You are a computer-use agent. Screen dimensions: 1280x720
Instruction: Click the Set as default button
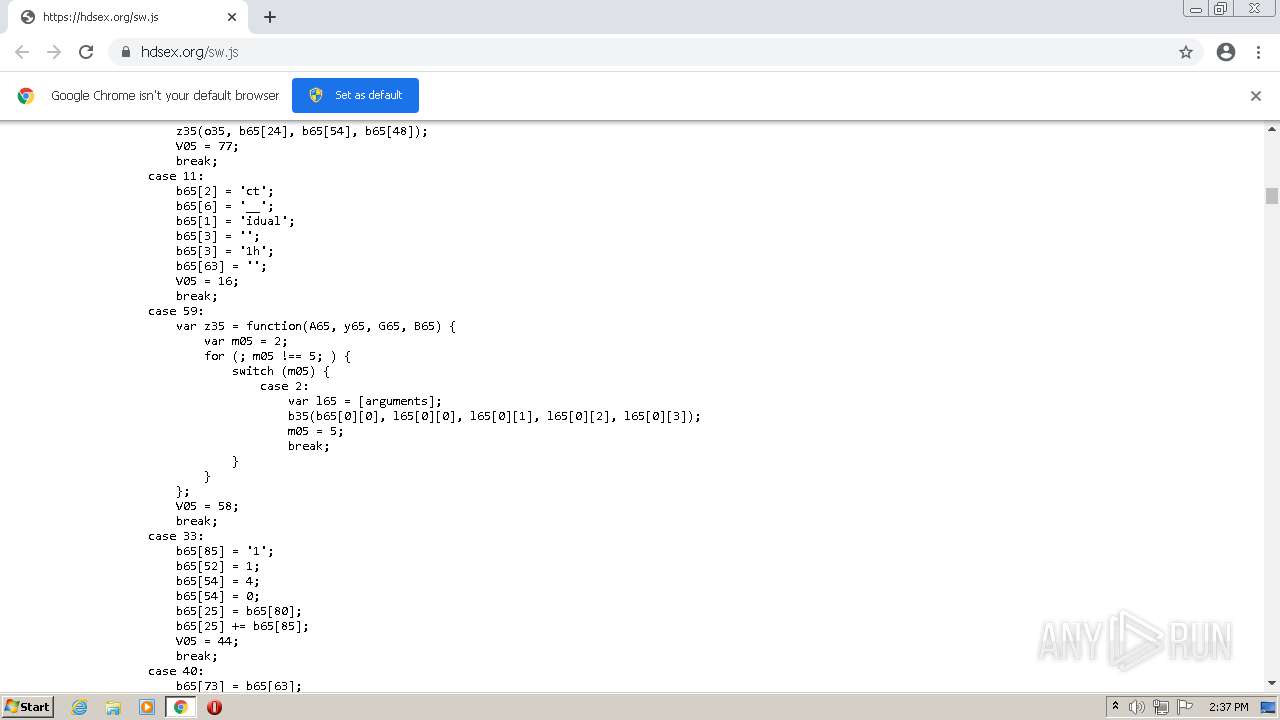pyautogui.click(x=355, y=95)
